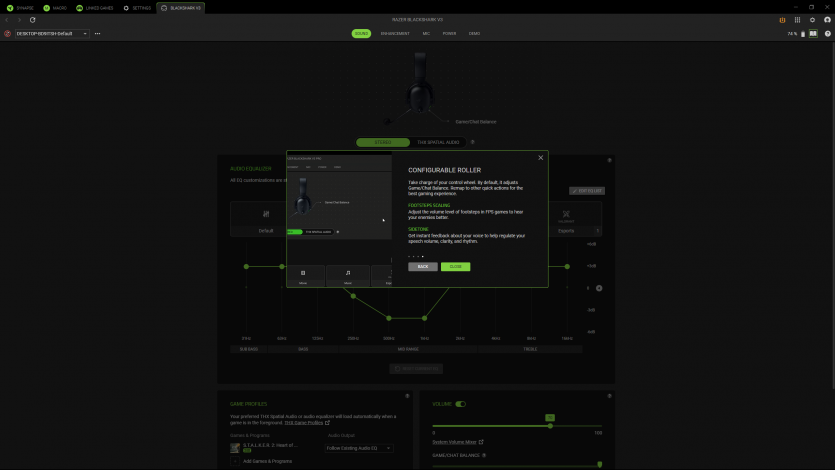Close the Configurable Roller dialog with X

pos(541,157)
